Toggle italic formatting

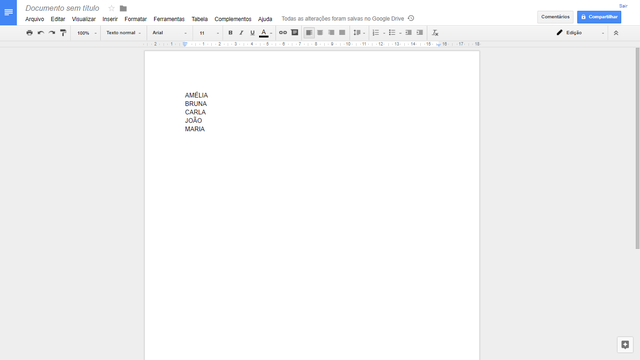click(x=241, y=33)
